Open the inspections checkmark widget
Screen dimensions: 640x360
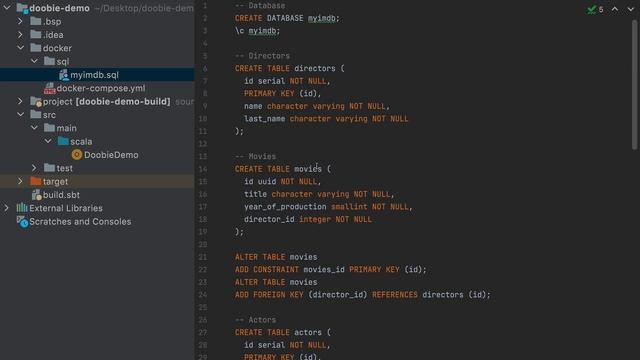595,9
